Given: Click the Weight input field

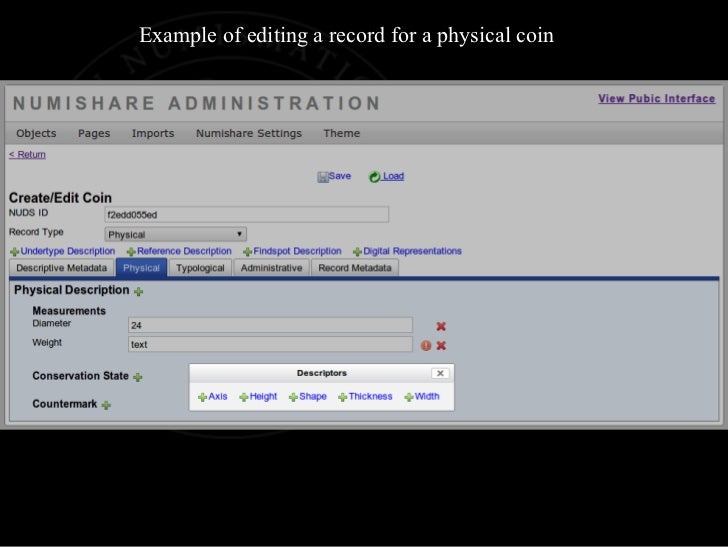Looking at the screenshot, I should (270, 344).
